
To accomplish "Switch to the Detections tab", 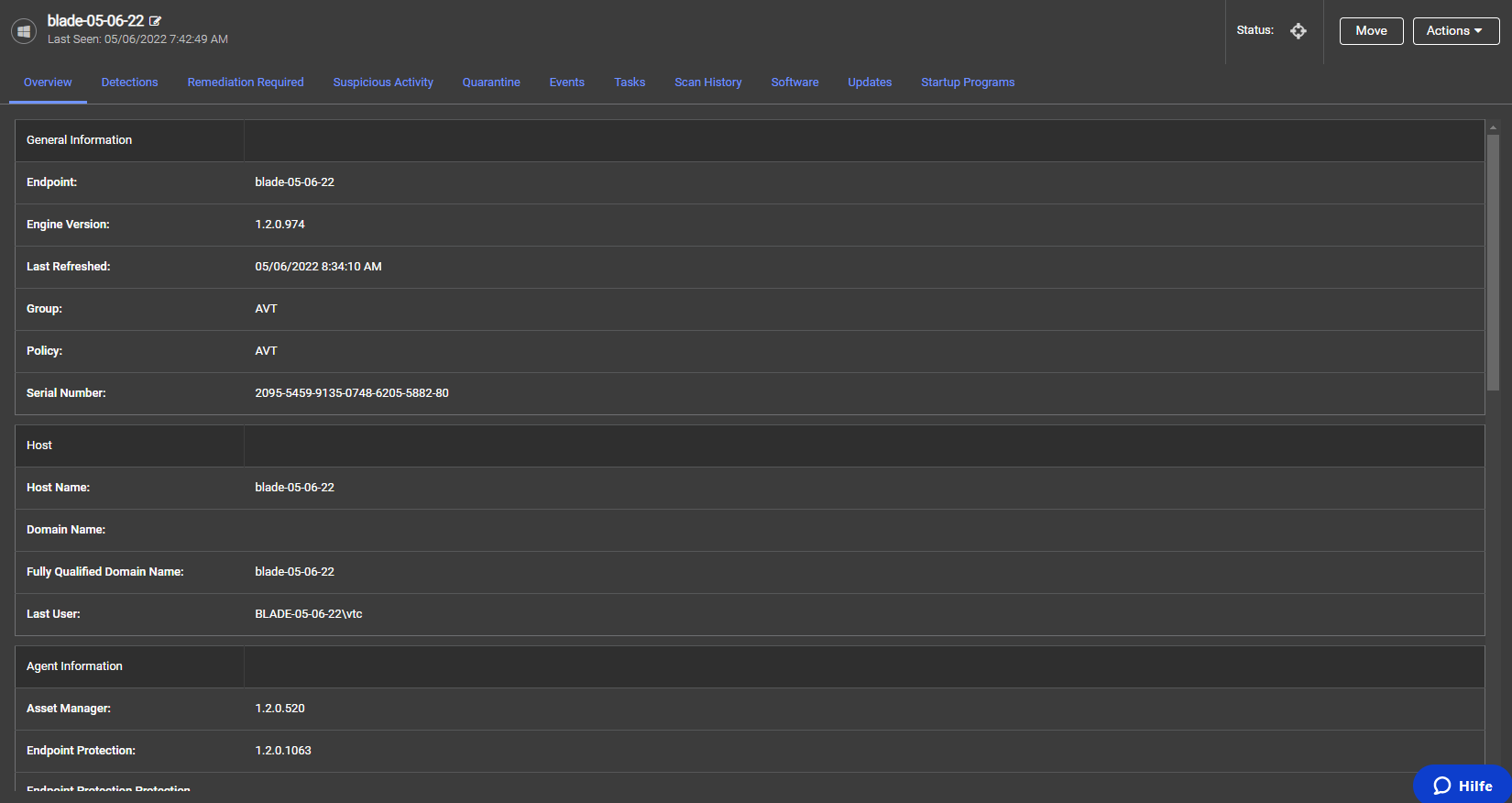I will (129, 82).
